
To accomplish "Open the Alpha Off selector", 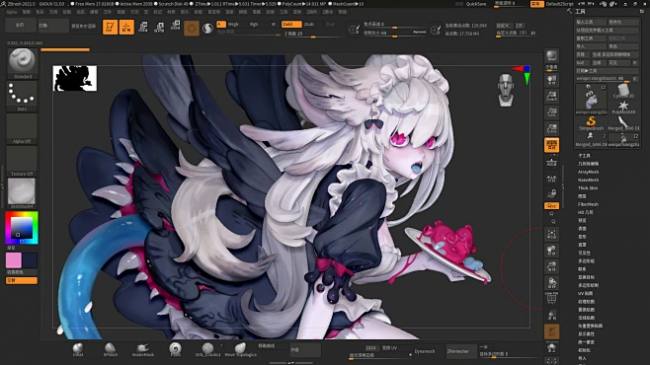I will (22, 129).
